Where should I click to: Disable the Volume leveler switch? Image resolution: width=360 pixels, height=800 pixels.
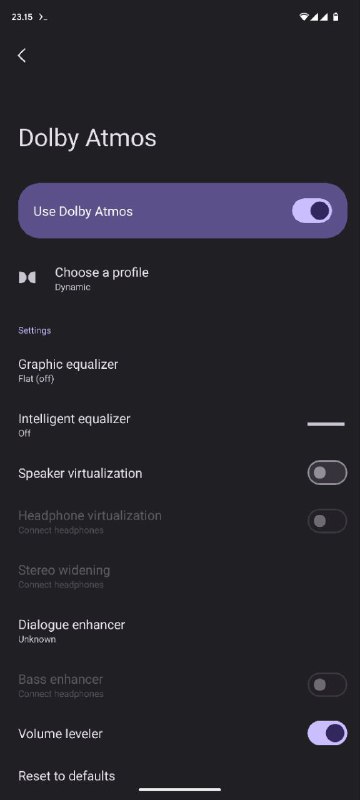[327, 733]
